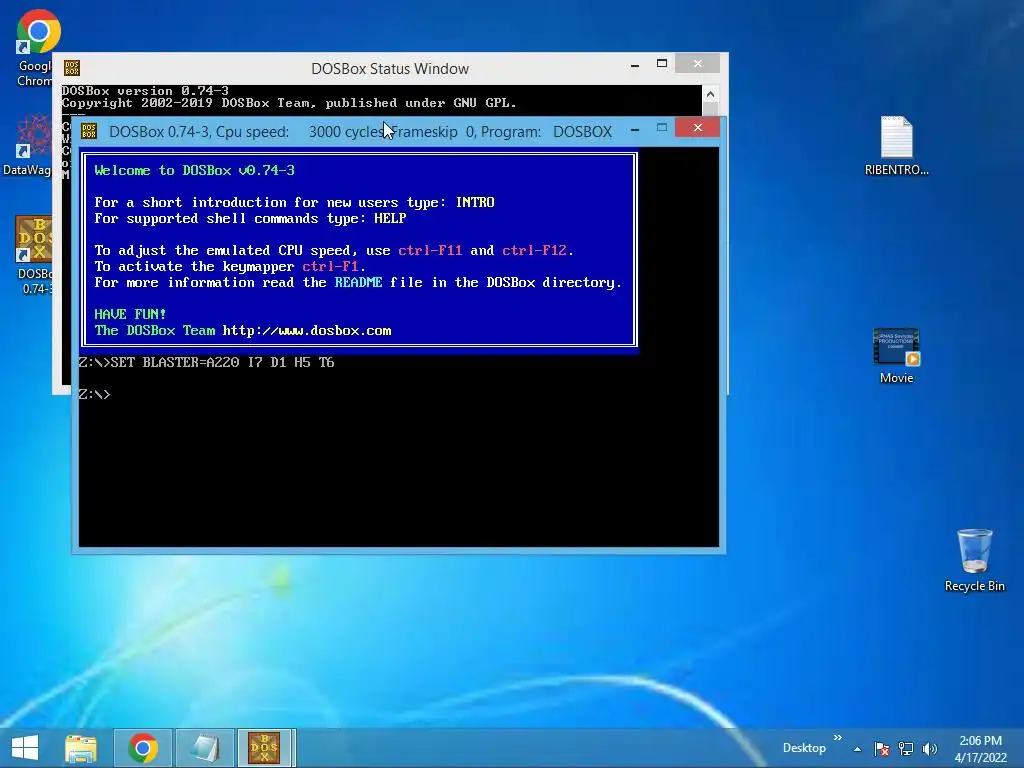
Task: Minimize the main DOSBox window
Action: click(635, 131)
